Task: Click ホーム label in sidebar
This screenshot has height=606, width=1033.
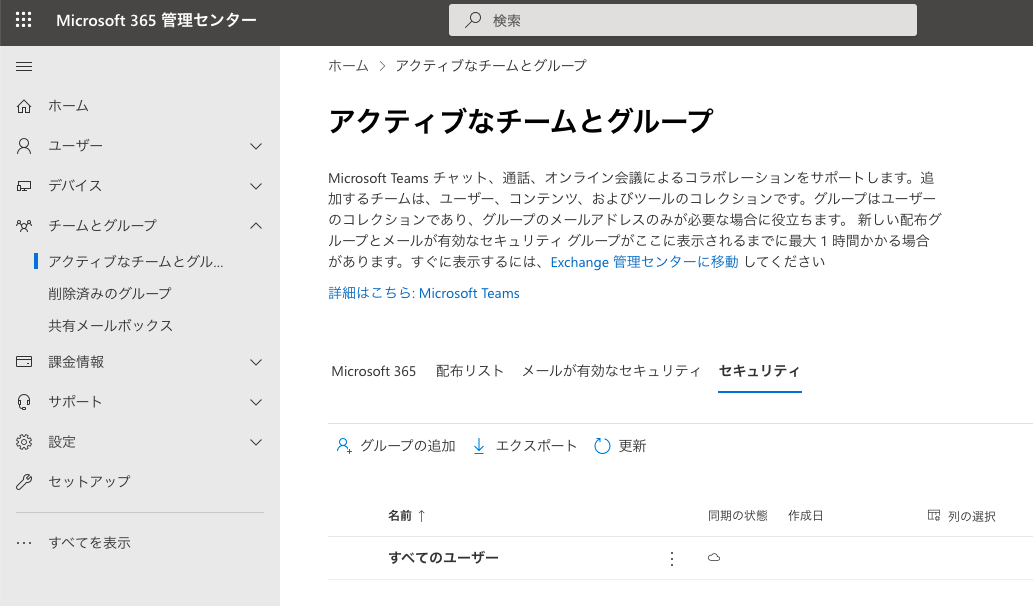Action: (x=68, y=106)
